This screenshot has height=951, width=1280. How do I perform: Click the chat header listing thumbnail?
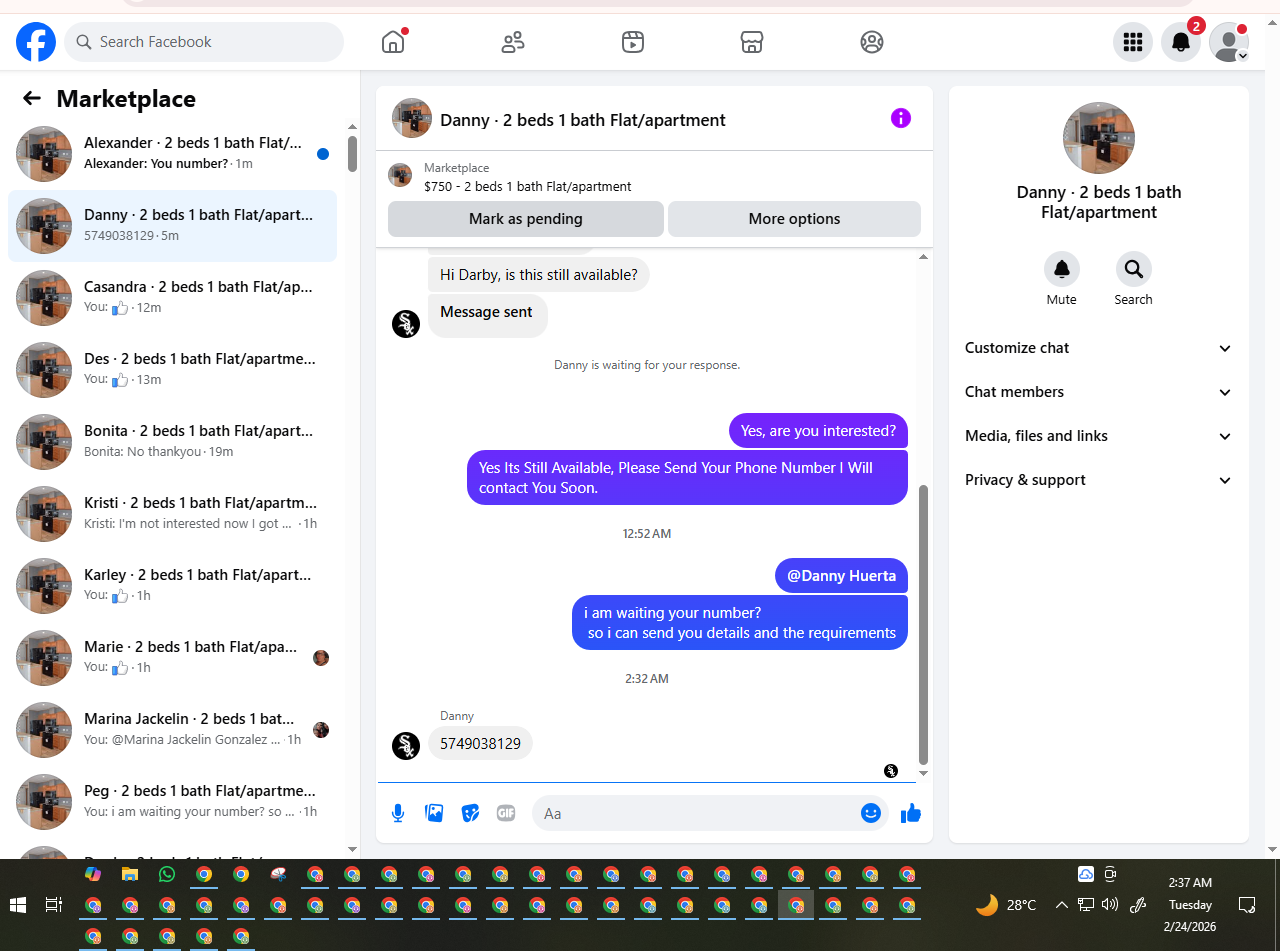point(412,118)
